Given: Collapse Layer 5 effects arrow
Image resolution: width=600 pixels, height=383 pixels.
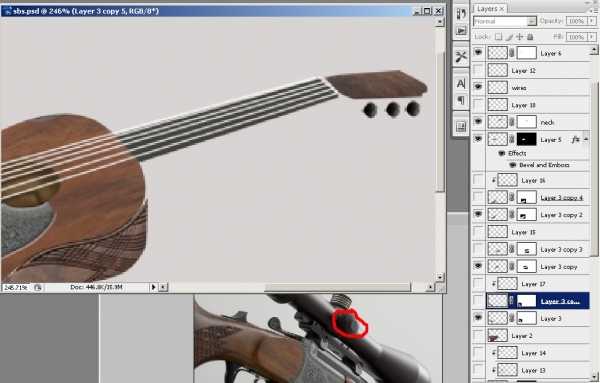Looking at the screenshot, I should [586, 139].
